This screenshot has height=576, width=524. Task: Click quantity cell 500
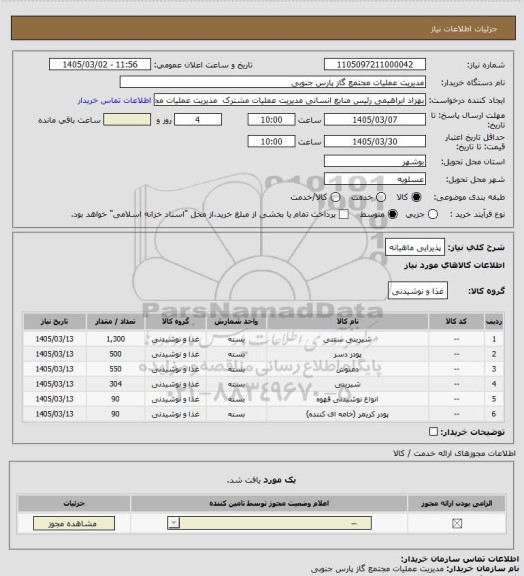[115, 354]
